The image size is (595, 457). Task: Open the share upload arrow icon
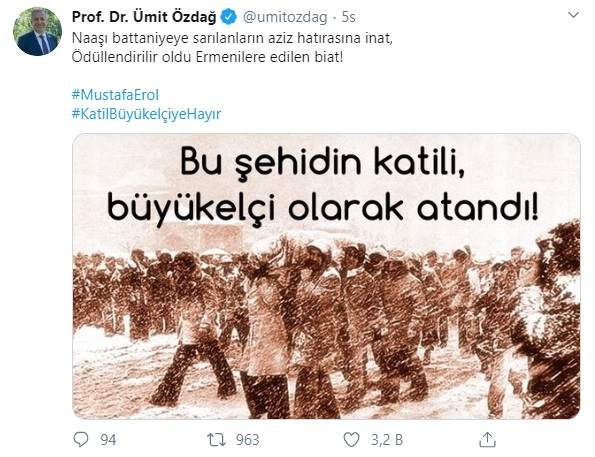[488, 440]
